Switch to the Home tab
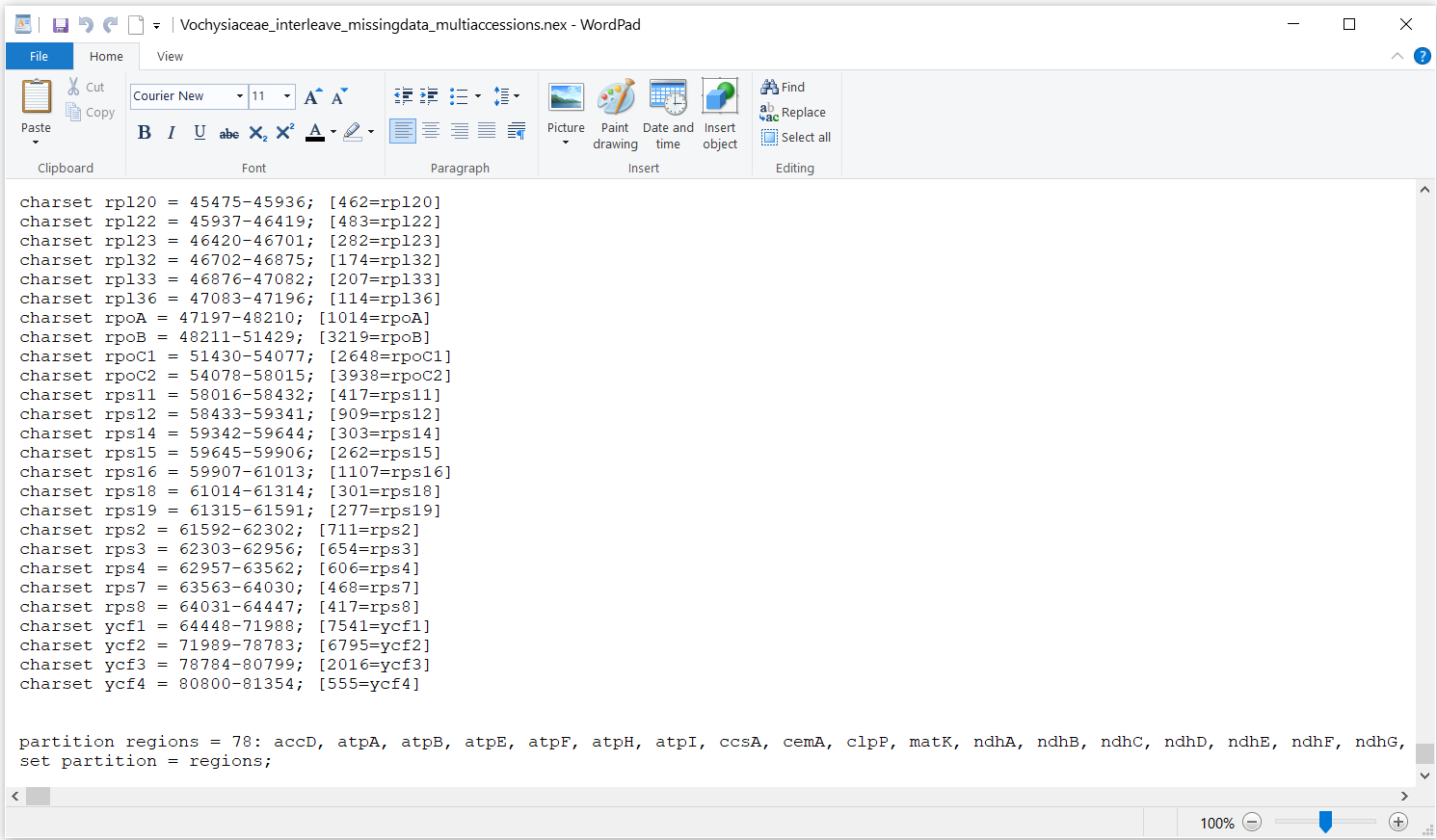 (x=106, y=56)
